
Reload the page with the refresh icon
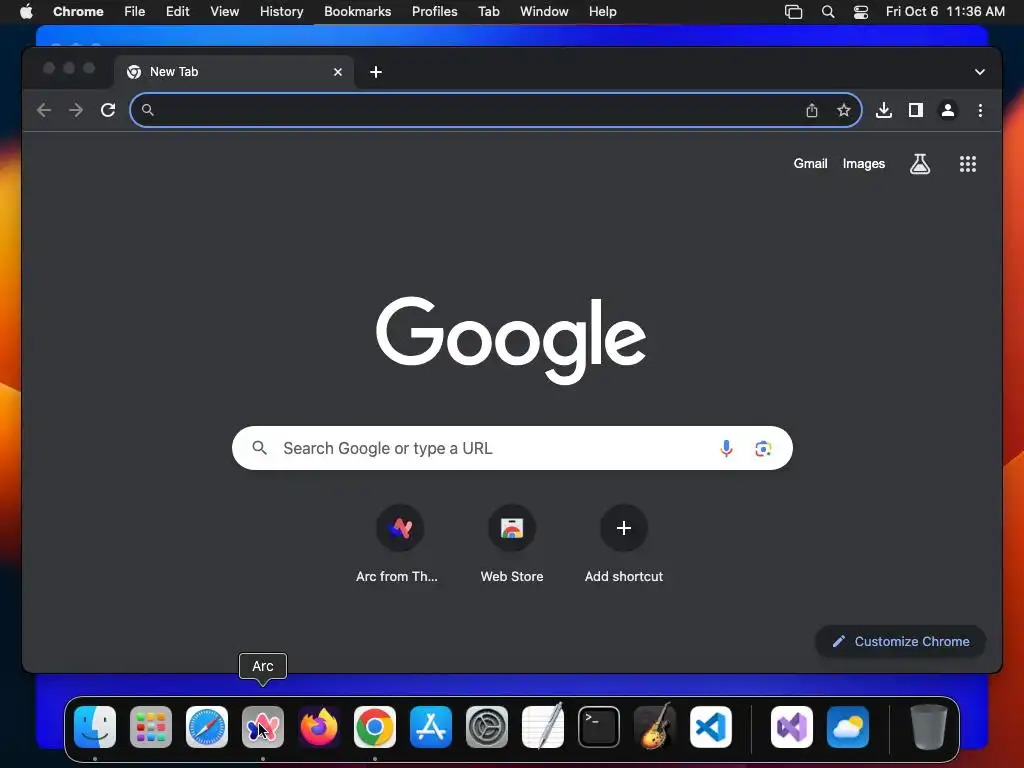(x=108, y=110)
